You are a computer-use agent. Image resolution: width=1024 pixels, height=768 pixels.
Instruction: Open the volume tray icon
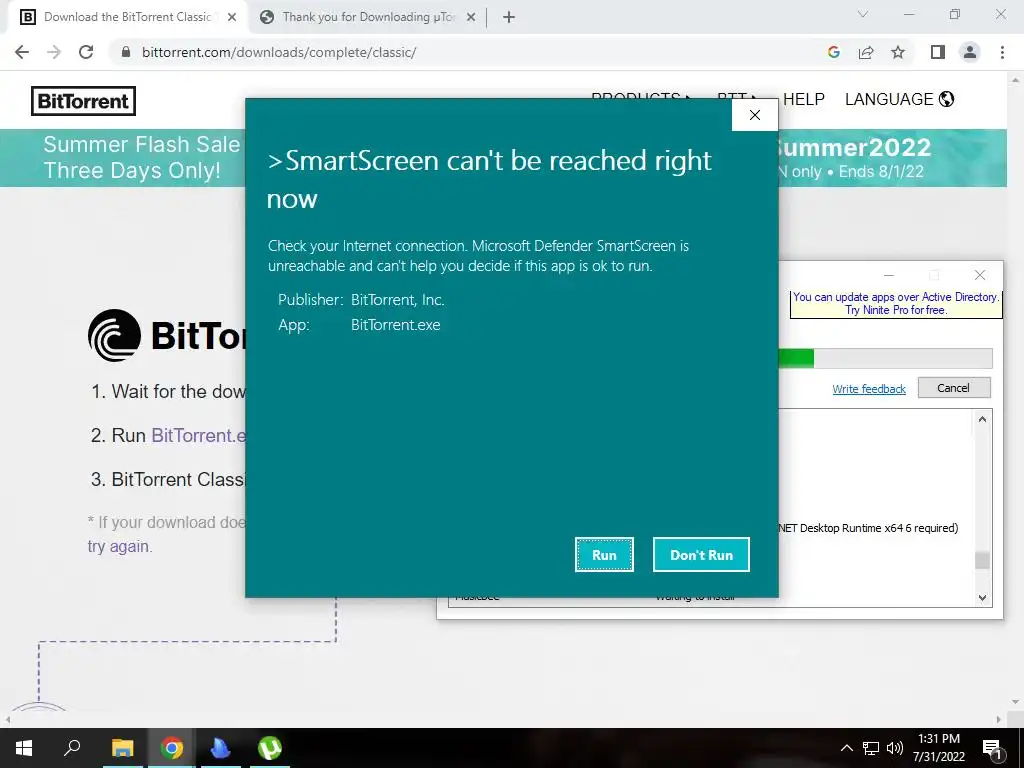895,748
